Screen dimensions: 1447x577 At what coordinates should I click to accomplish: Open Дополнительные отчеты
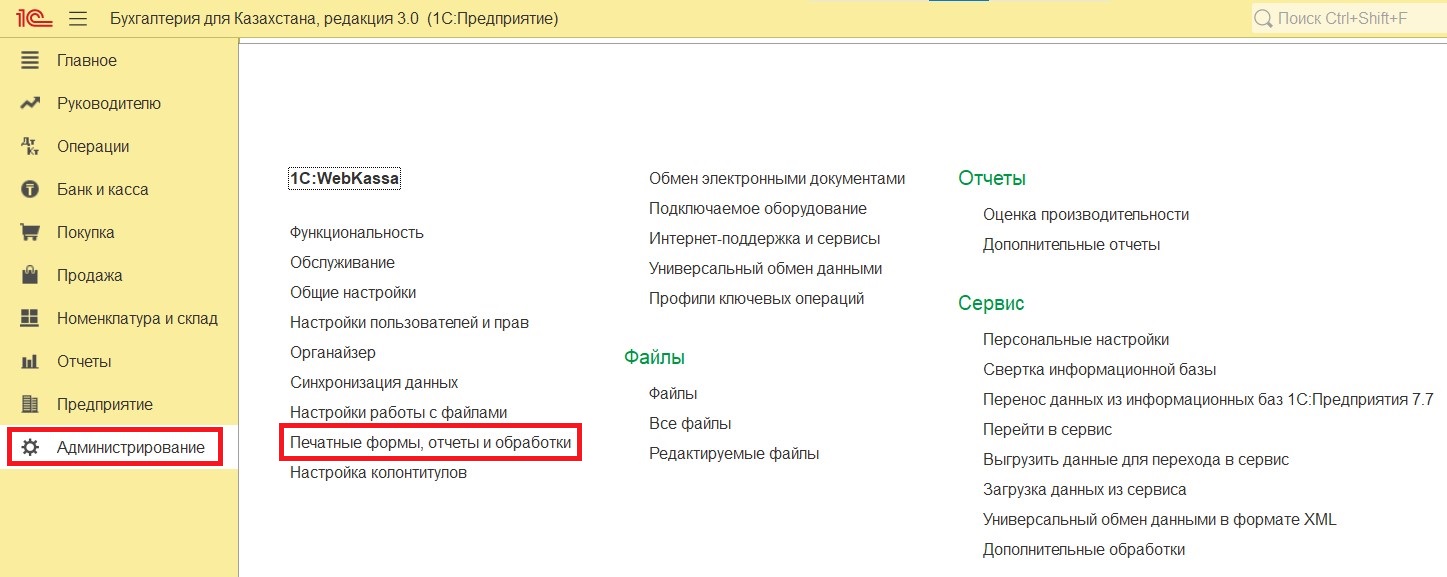pyautogui.click(x=1071, y=244)
